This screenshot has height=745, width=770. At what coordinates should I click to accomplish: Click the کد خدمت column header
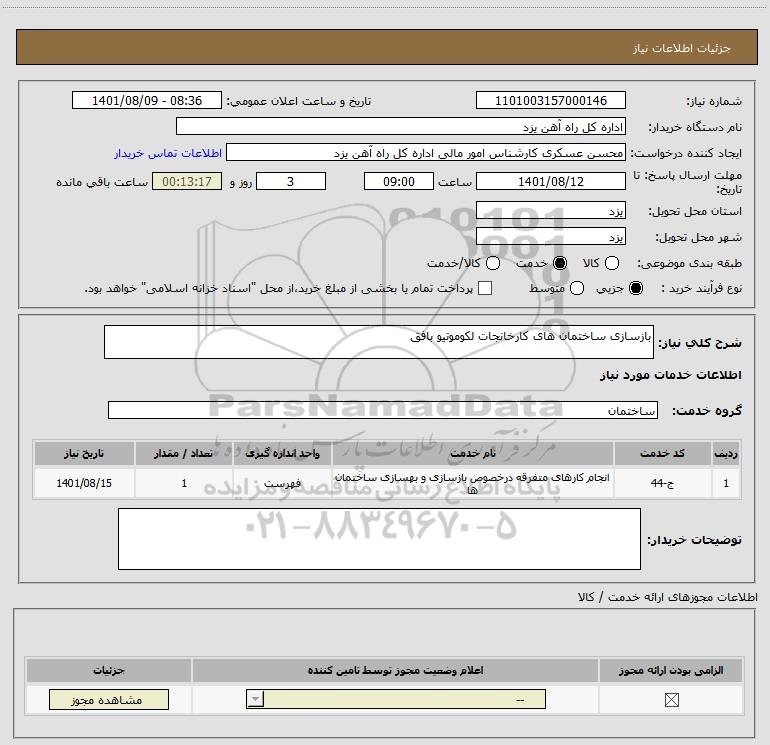pyautogui.click(x=662, y=453)
